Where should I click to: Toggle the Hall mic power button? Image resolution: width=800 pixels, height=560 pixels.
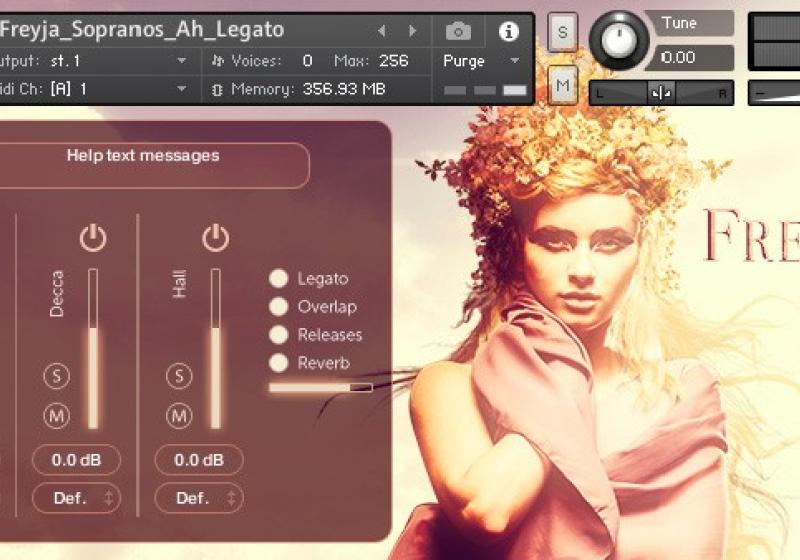[x=215, y=238]
